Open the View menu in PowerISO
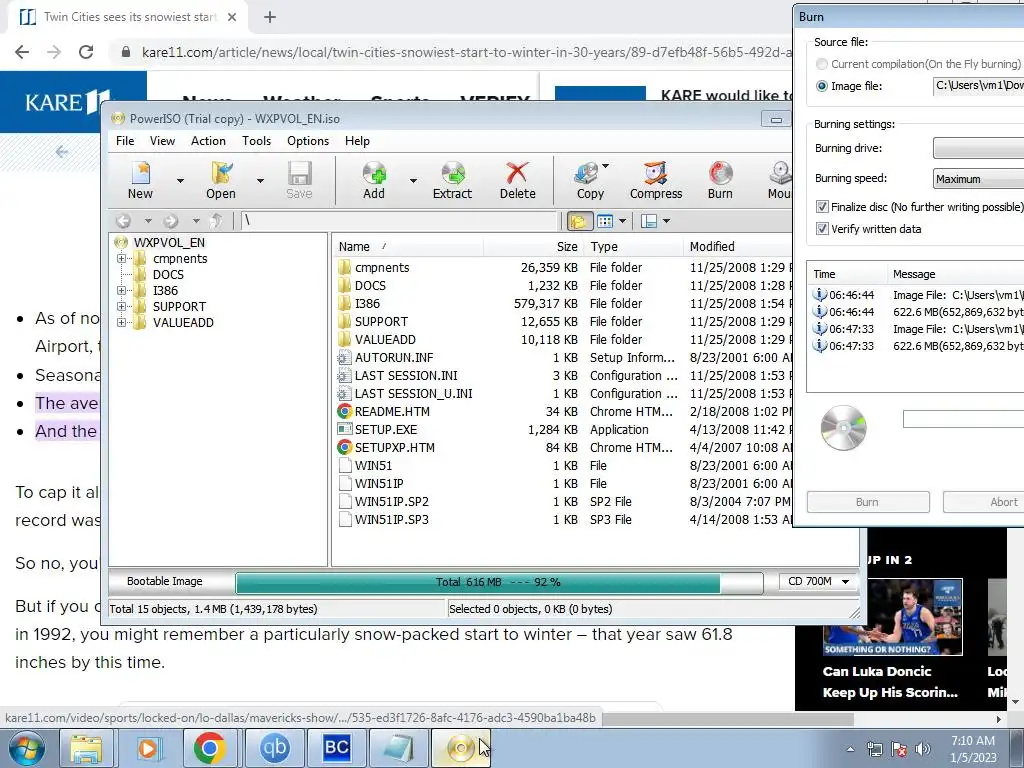 point(162,141)
